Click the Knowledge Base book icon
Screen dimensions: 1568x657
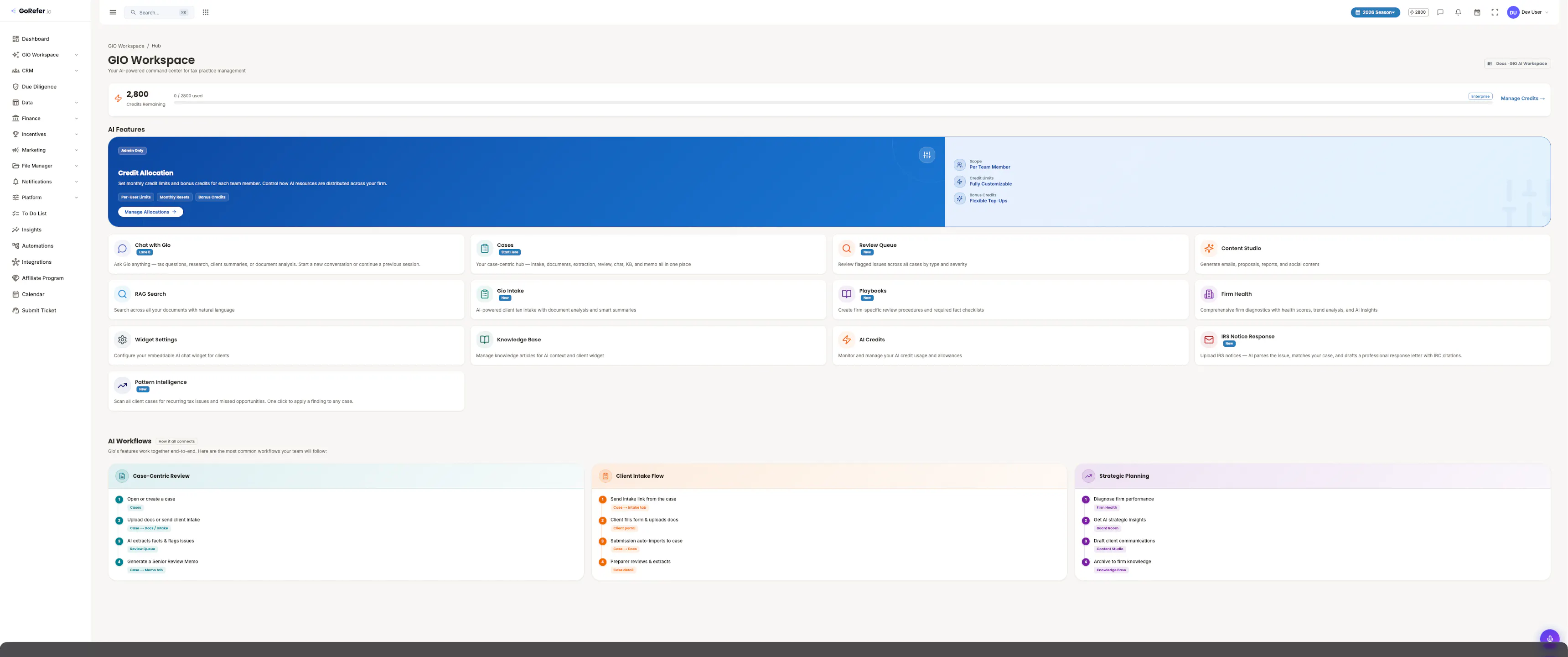point(485,340)
